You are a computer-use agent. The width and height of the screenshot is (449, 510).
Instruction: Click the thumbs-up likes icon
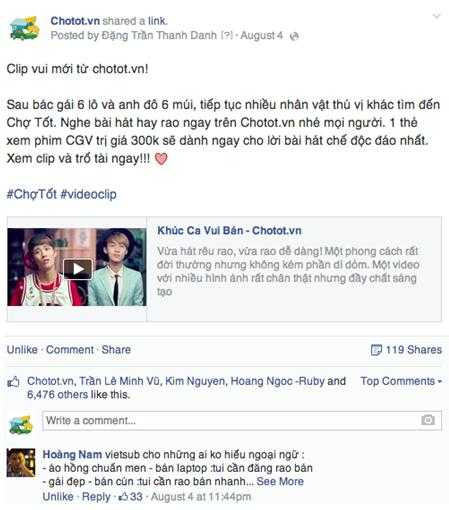14,382
